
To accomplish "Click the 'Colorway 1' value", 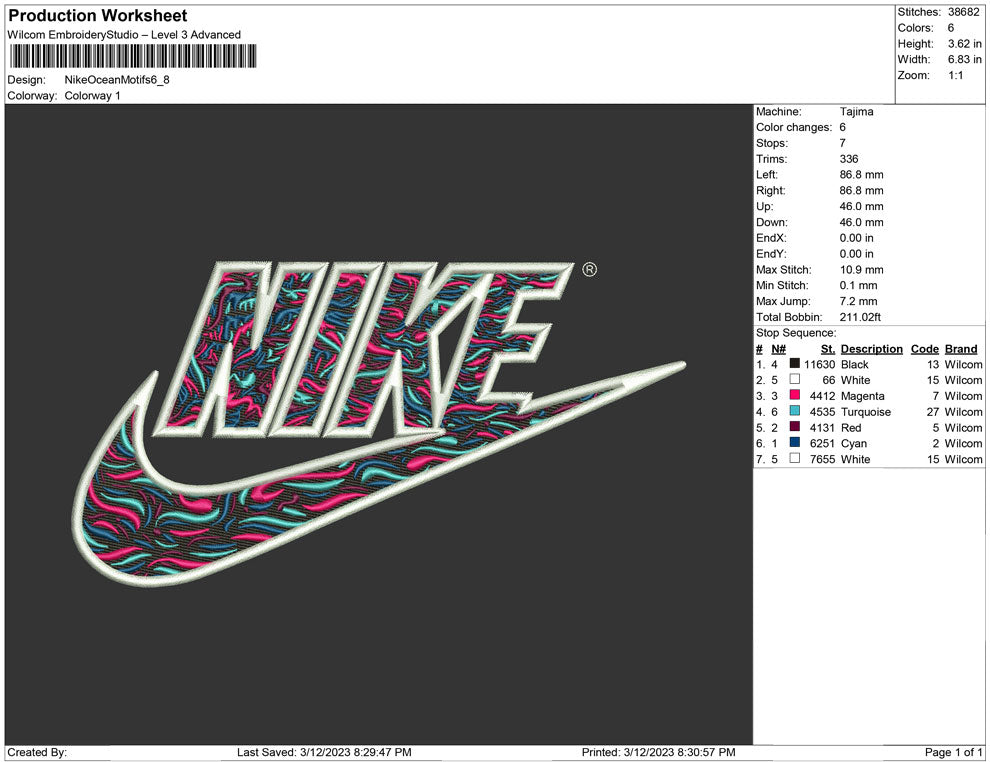I will click(92, 95).
